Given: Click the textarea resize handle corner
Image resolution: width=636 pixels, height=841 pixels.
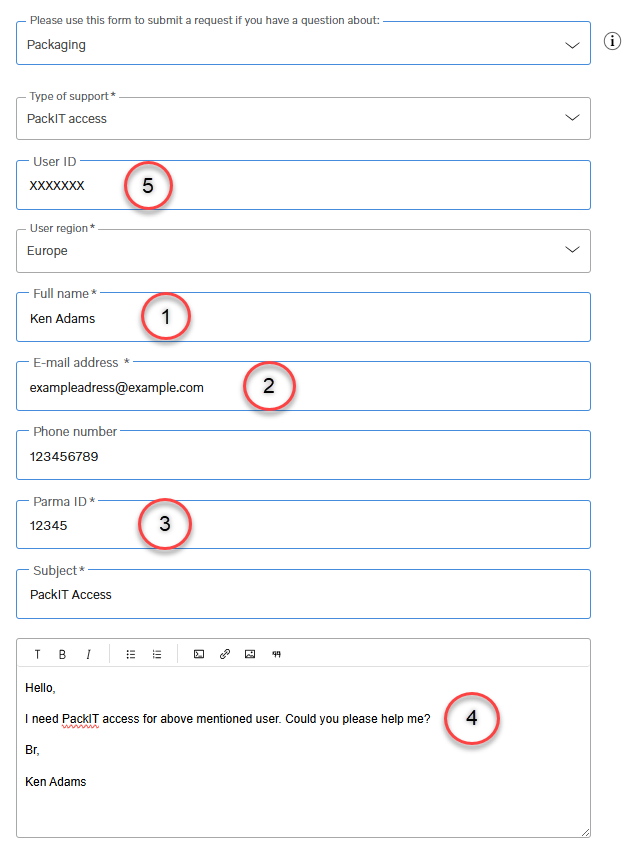Looking at the screenshot, I should coord(585,832).
